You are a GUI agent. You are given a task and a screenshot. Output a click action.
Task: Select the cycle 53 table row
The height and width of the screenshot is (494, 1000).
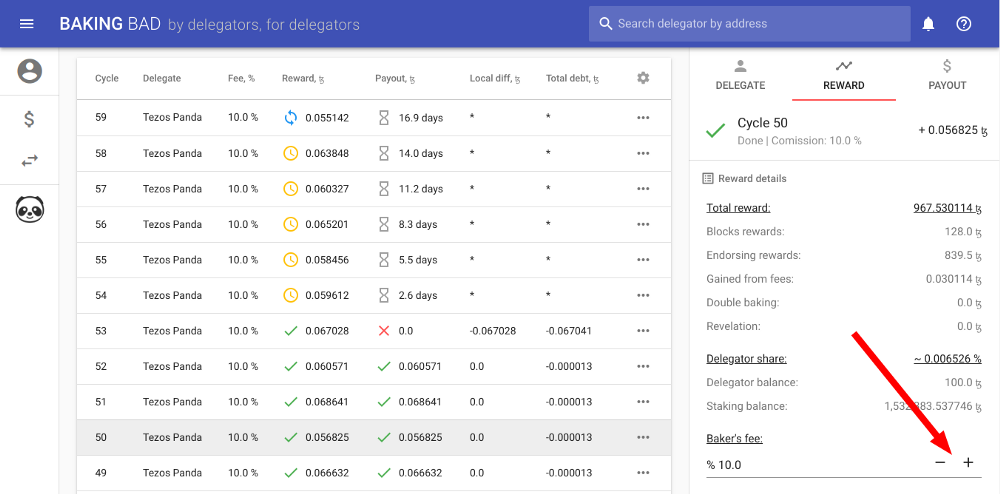click(374, 331)
